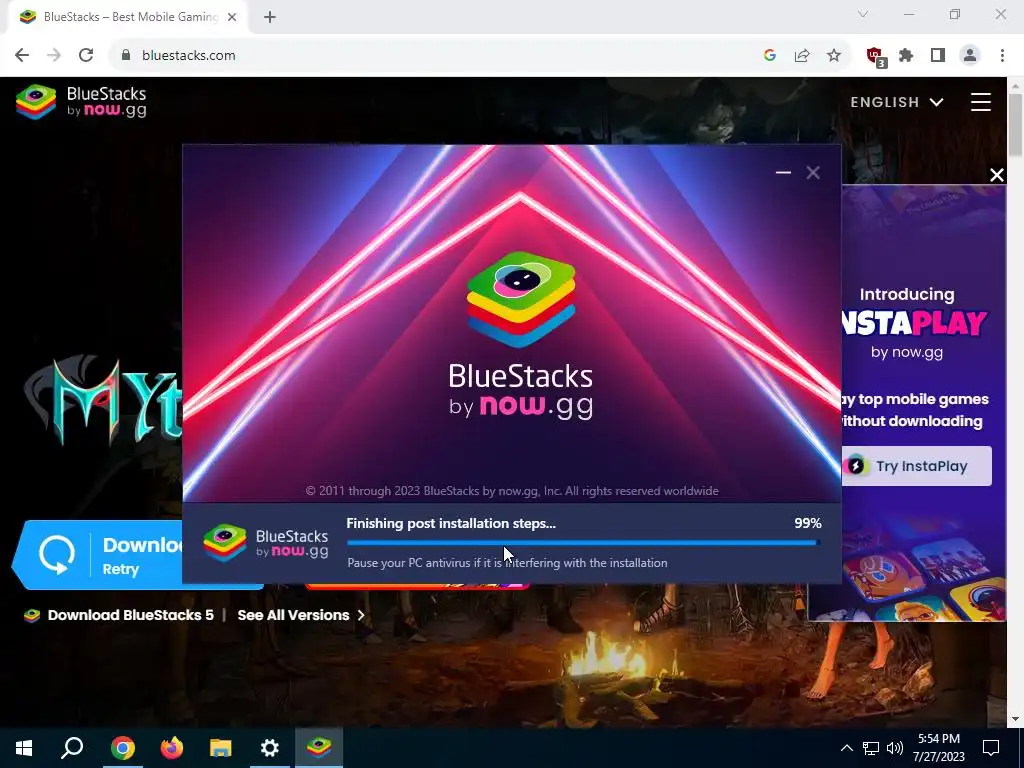Open Windows taskbar search
The width and height of the screenshot is (1024, 768).
point(72,748)
